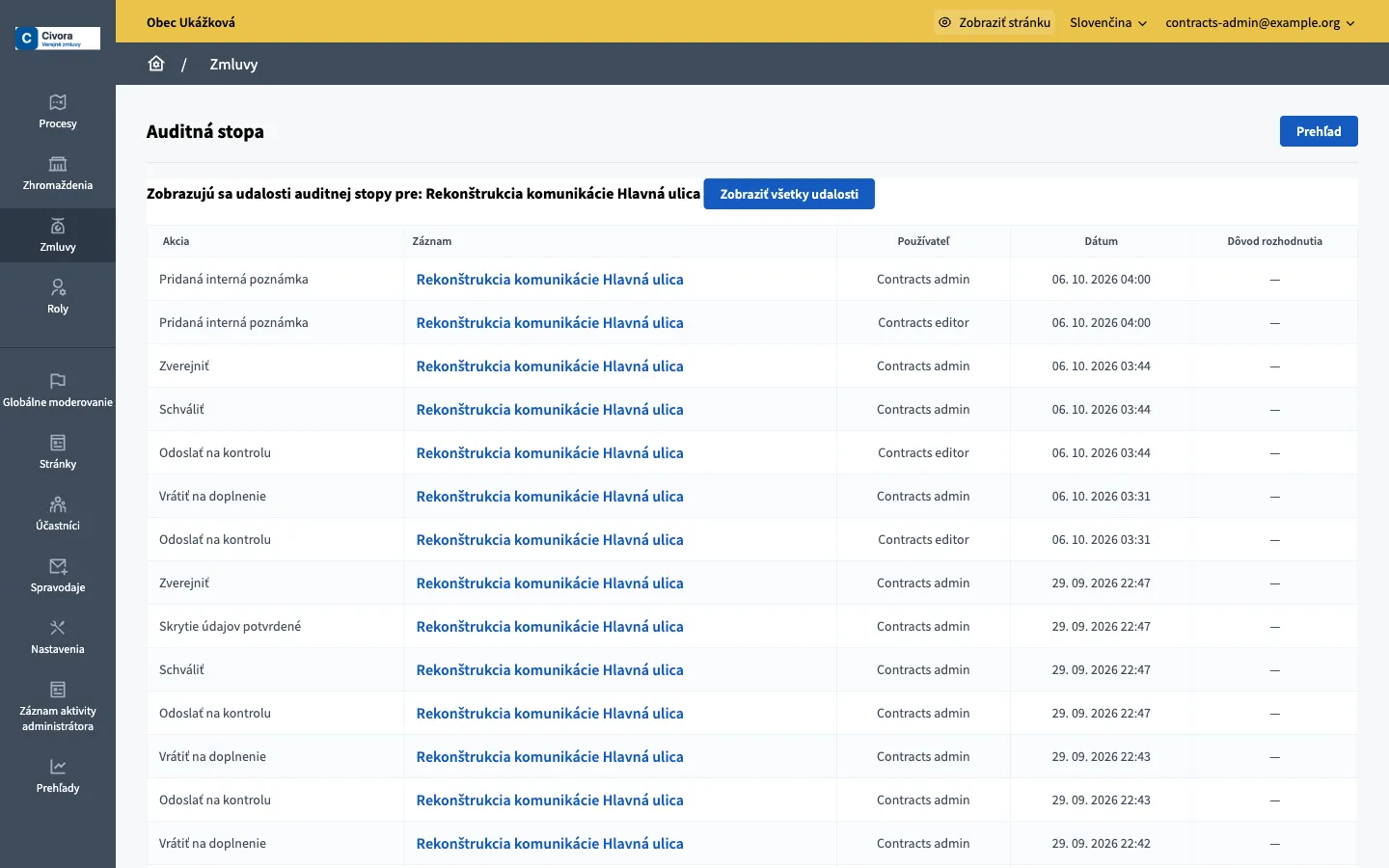Open record link in first Pridaná interná poznámka row
The height and width of the screenshot is (868, 1389).
tap(550, 280)
